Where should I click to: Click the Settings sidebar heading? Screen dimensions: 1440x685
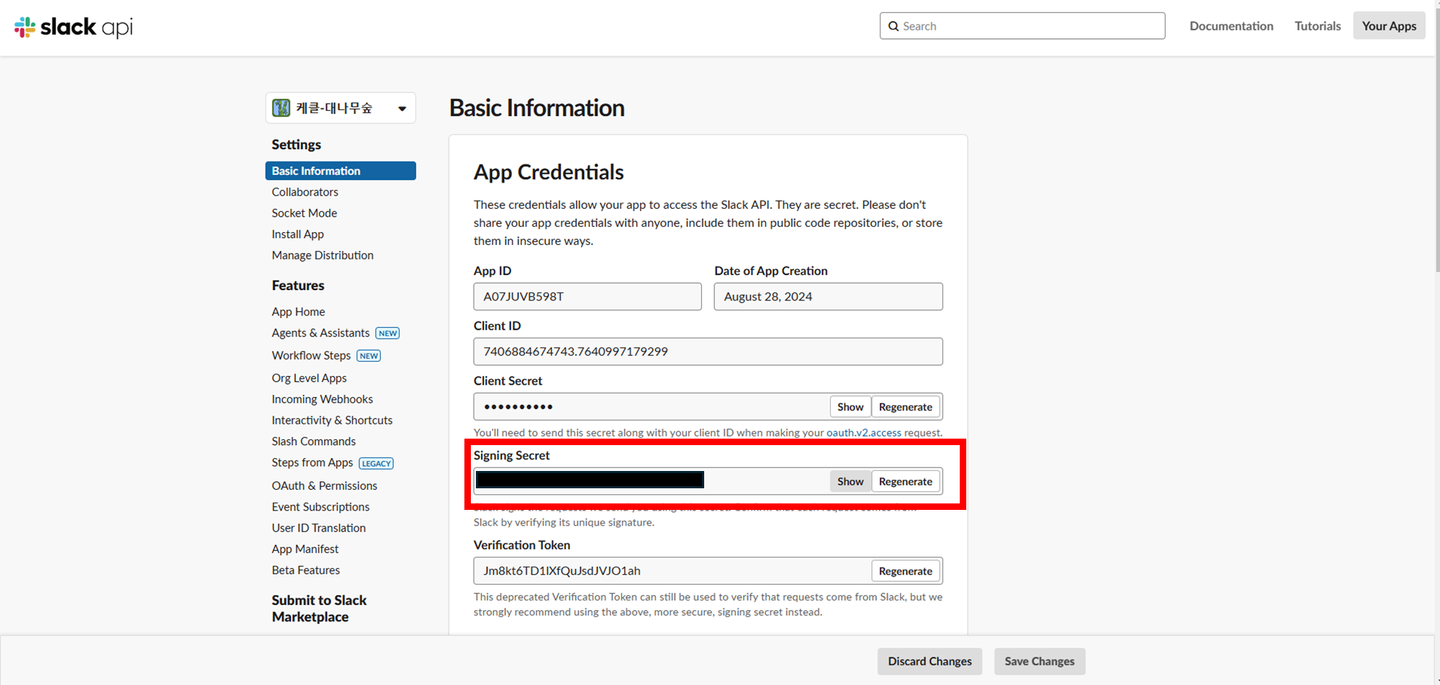coord(296,145)
